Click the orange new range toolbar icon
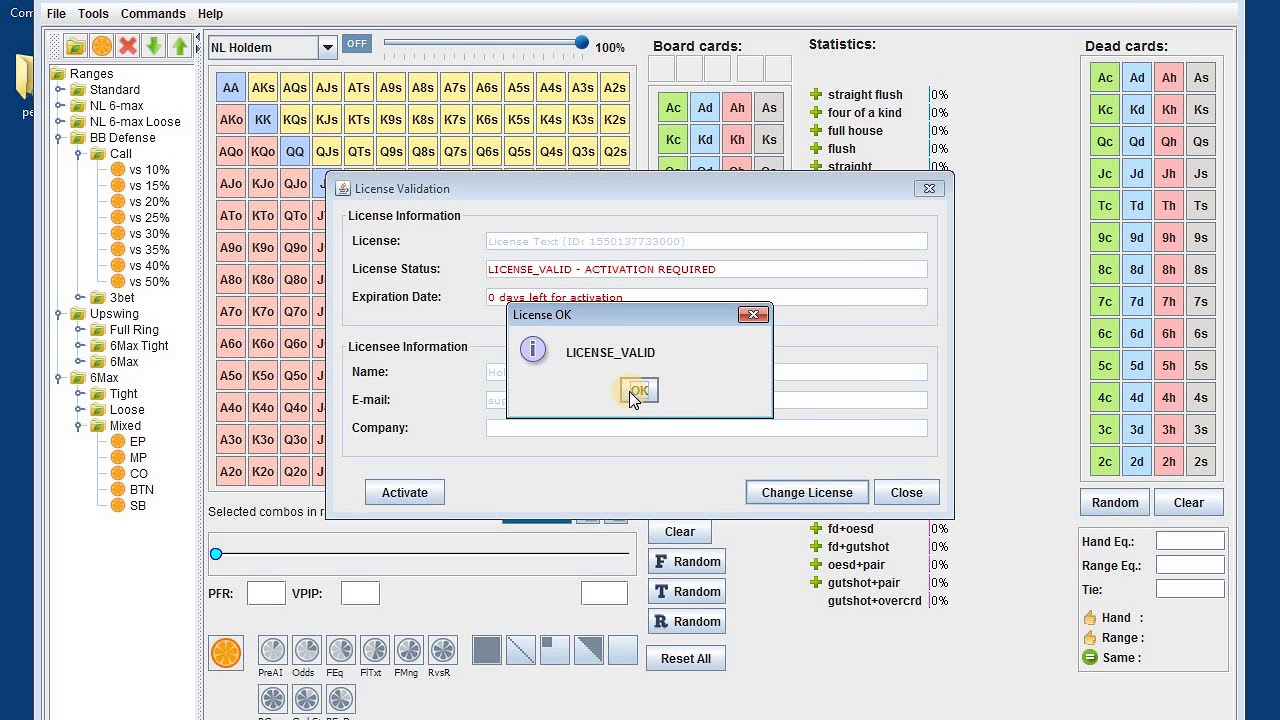1280x720 pixels. point(102,46)
